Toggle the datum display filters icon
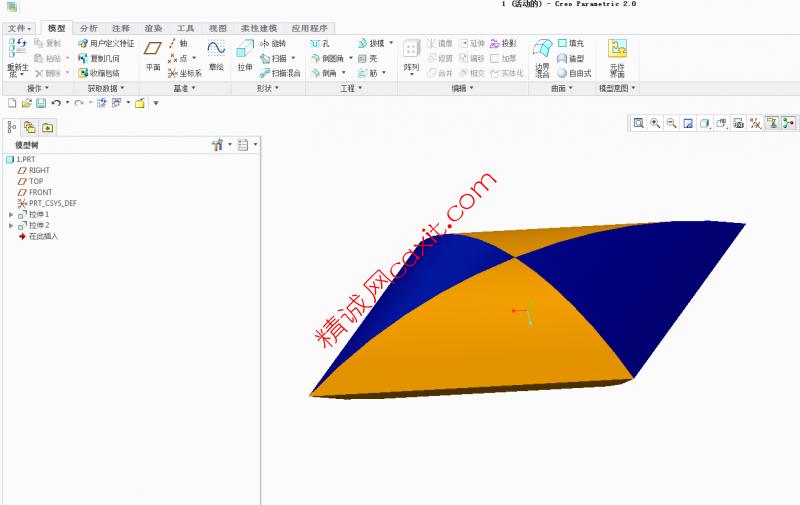The image size is (800, 505). [x=756, y=123]
